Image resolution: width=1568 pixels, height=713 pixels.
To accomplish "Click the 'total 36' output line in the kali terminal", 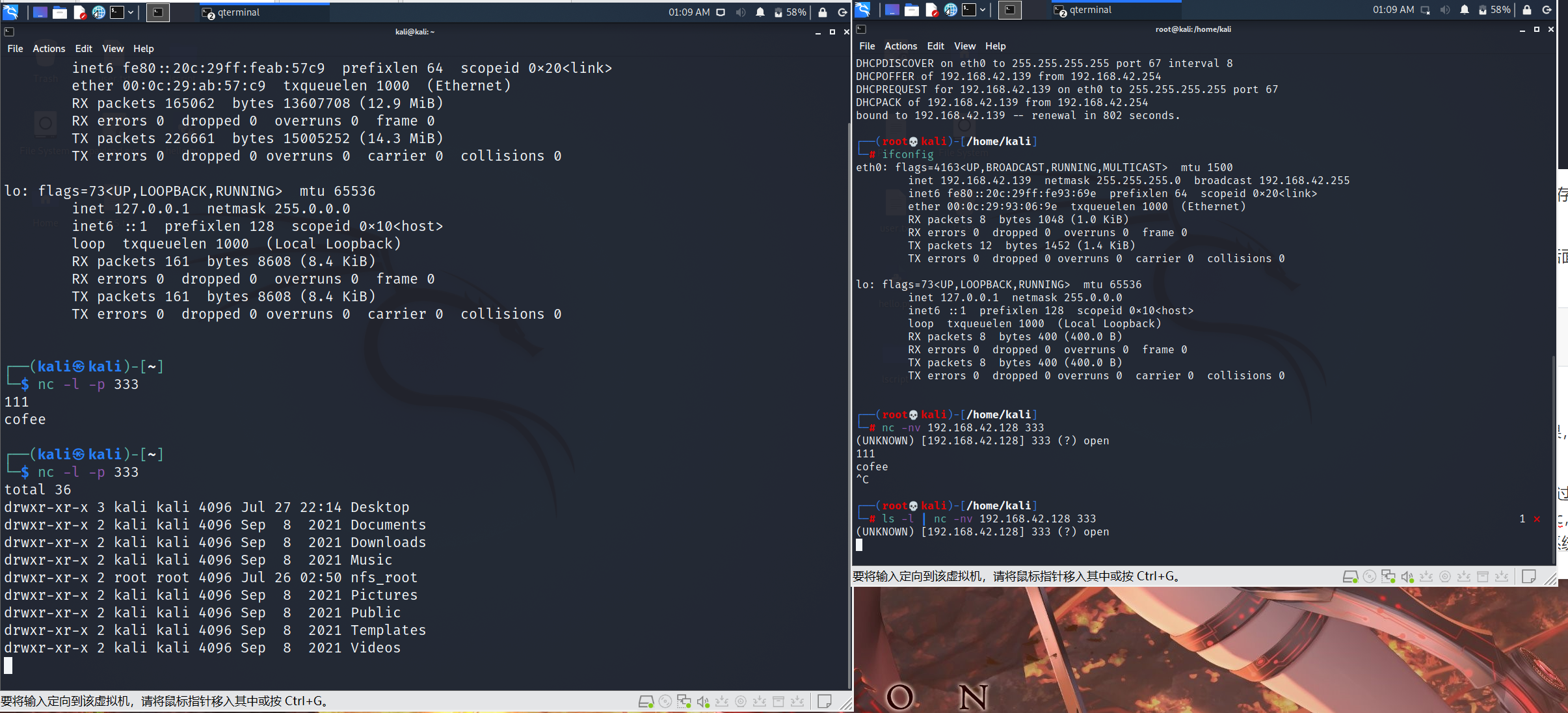I will [38, 490].
